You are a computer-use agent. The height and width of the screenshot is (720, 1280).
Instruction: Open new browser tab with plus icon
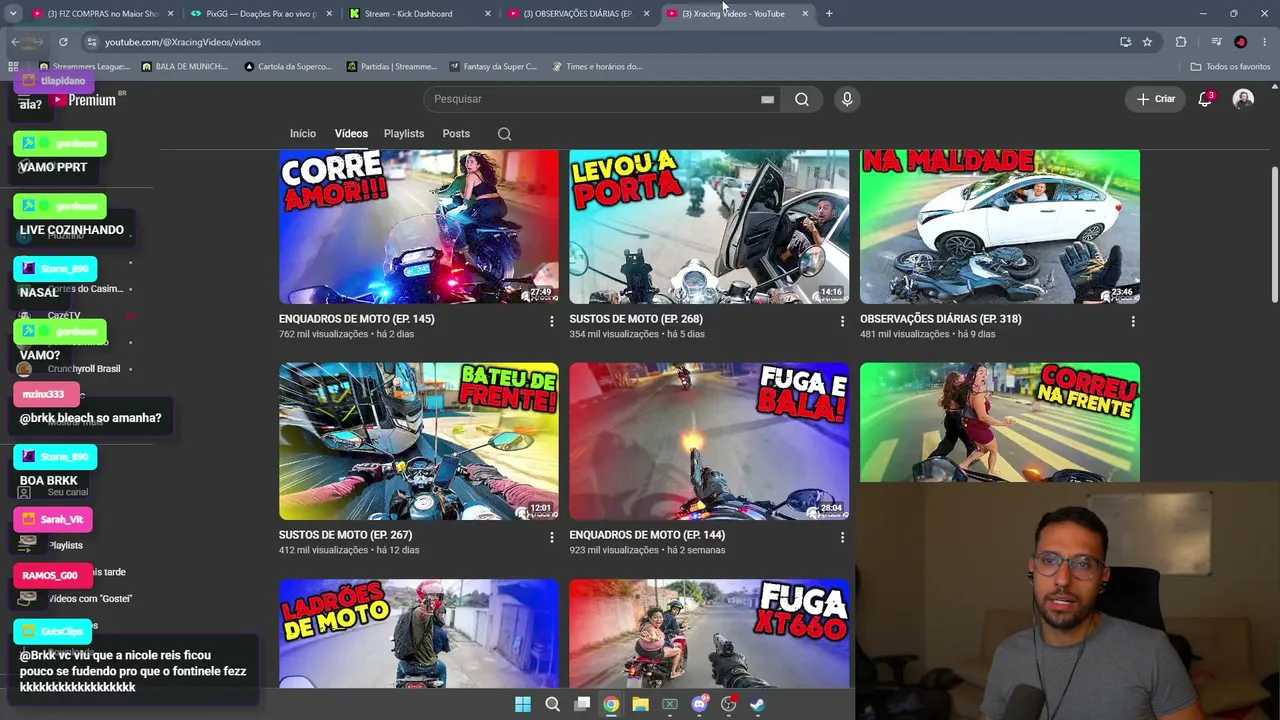pyautogui.click(x=829, y=13)
